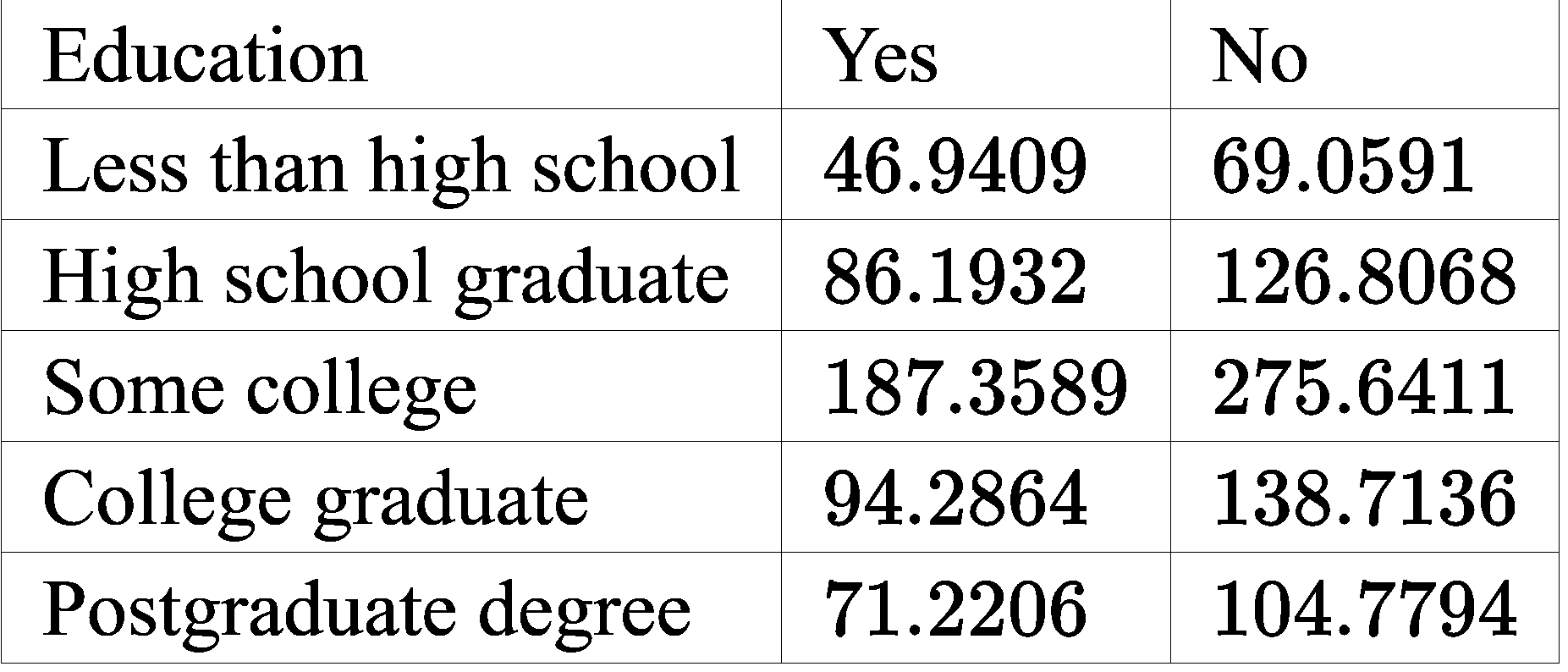Select the No column header
Screen dimensions: 1568x672
pos(1259,56)
